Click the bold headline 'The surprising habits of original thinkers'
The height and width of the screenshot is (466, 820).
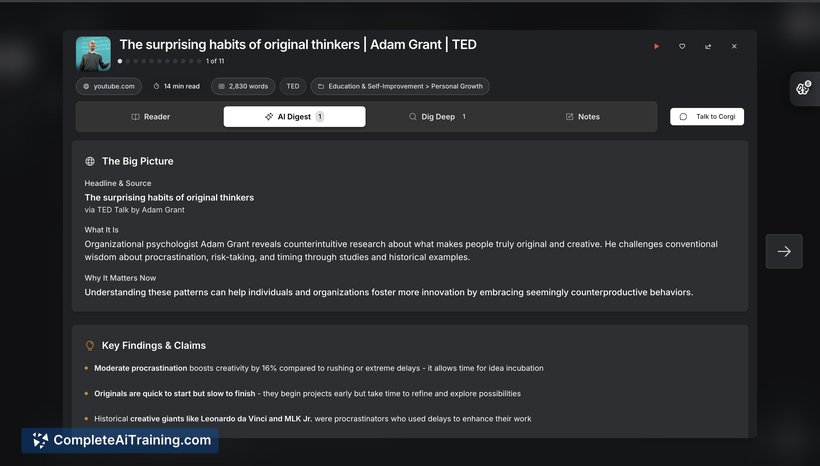click(x=169, y=197)
